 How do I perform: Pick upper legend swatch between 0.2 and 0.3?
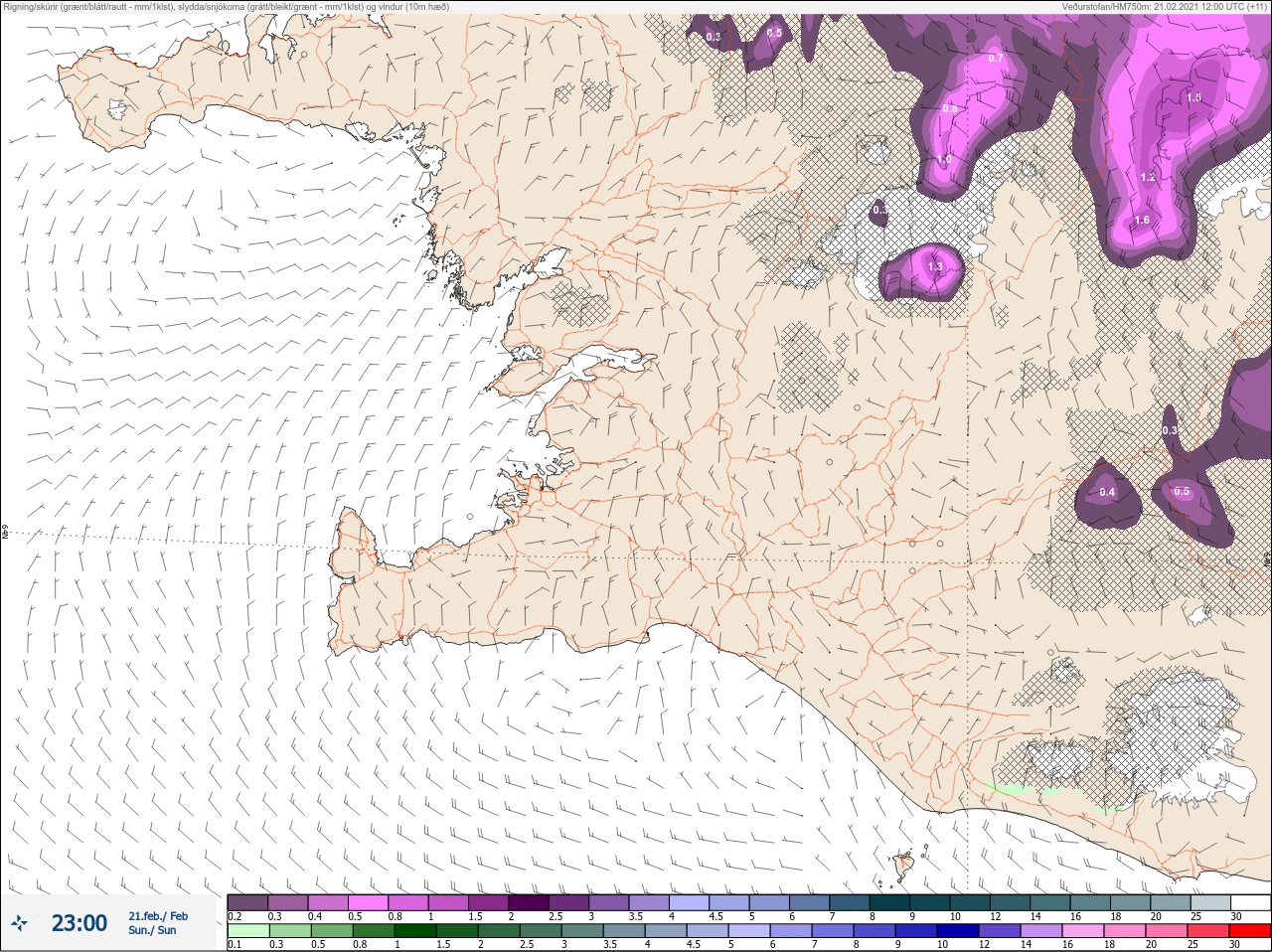pos(248,902)
